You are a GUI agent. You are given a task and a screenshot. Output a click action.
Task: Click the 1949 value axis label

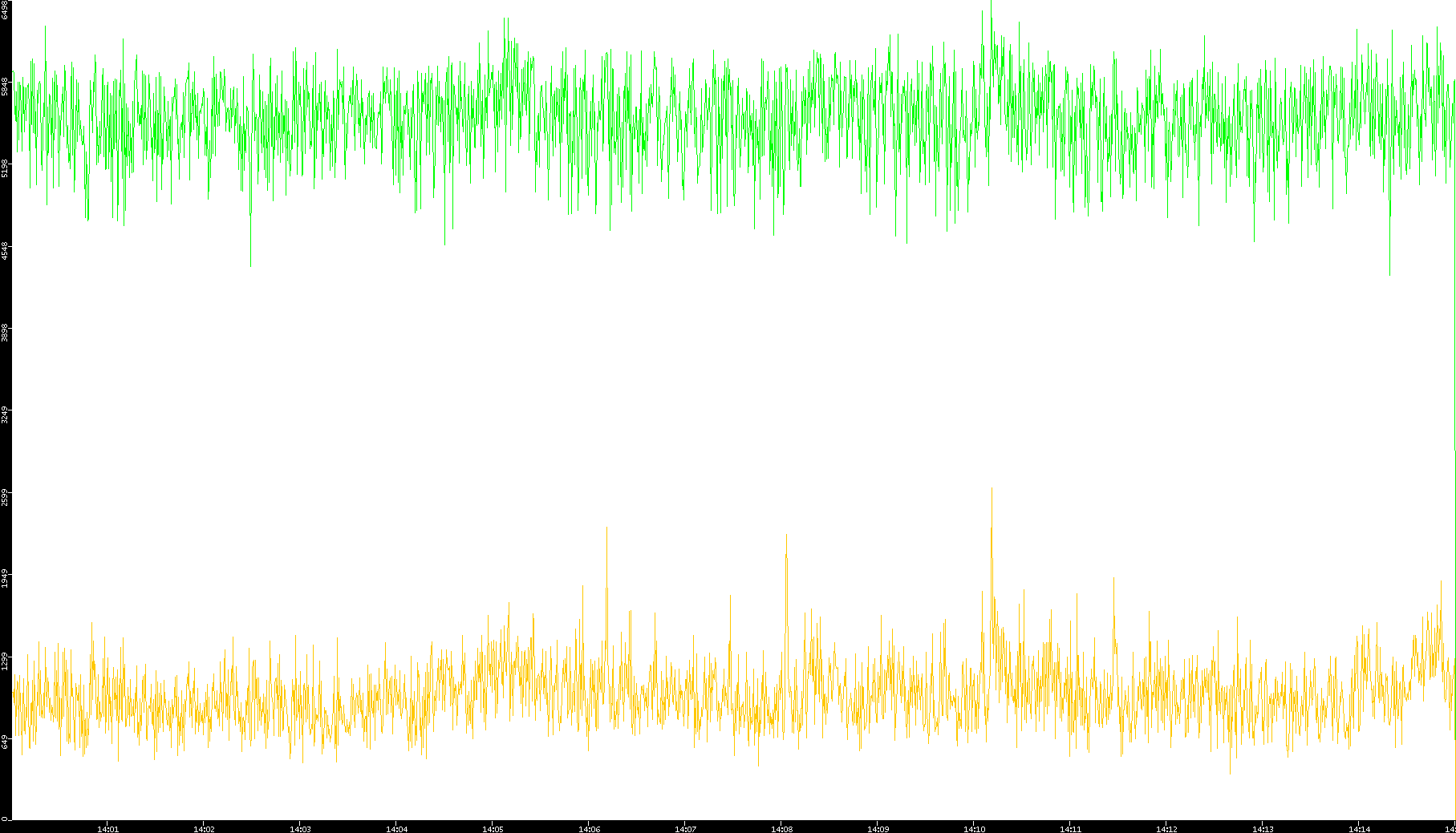[x=5, y=579]
